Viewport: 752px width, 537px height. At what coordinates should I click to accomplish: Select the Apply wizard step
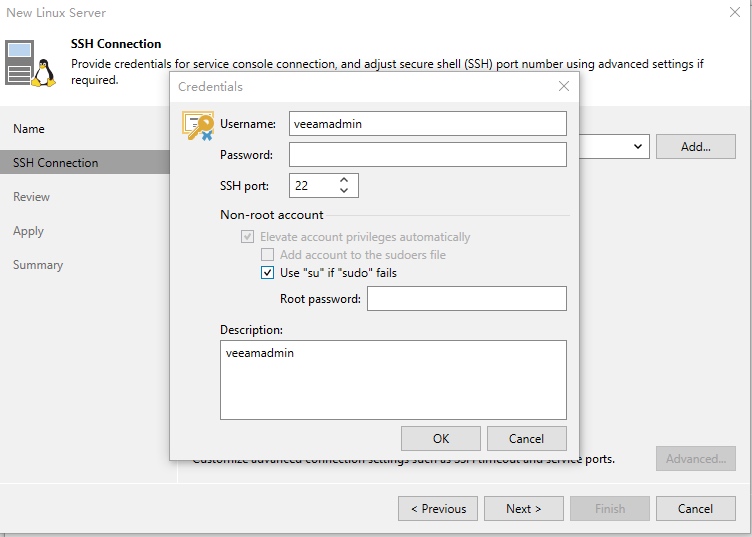pyautogui.click(x=28, y=231)
